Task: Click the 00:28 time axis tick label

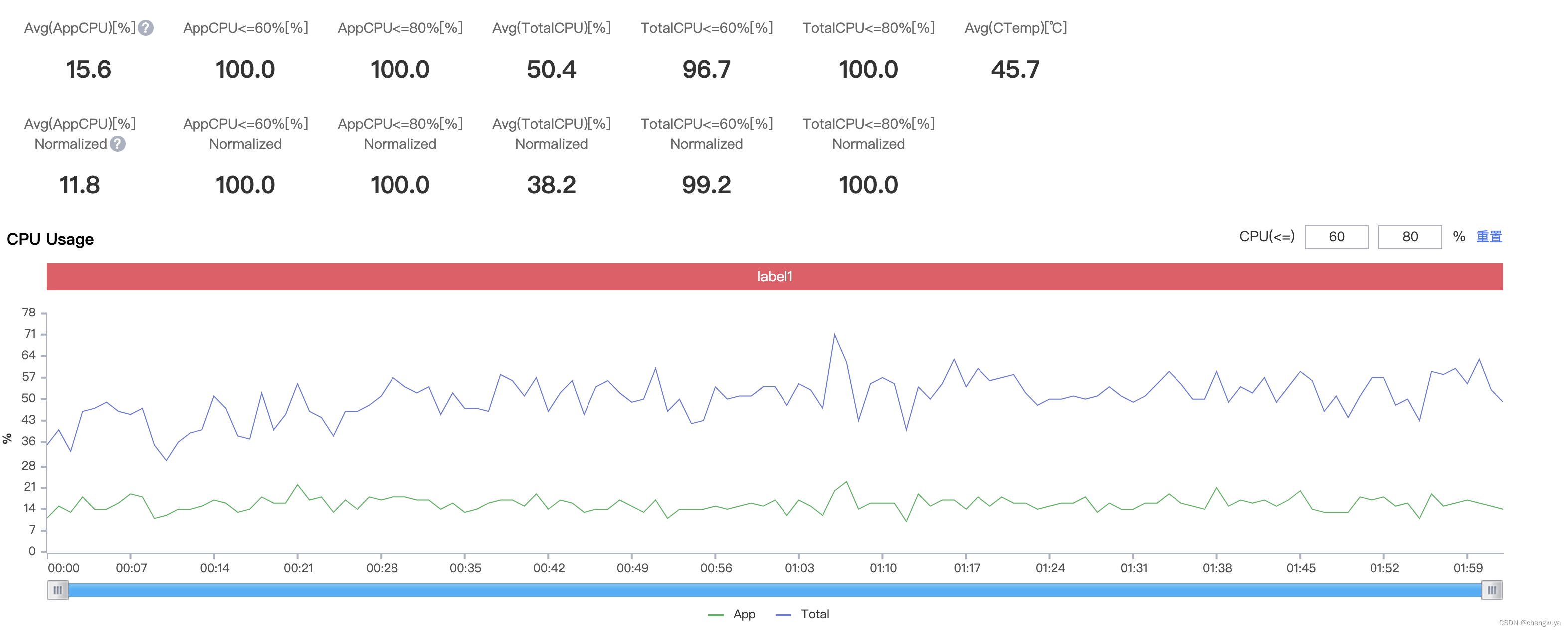Action: [382, 568]
